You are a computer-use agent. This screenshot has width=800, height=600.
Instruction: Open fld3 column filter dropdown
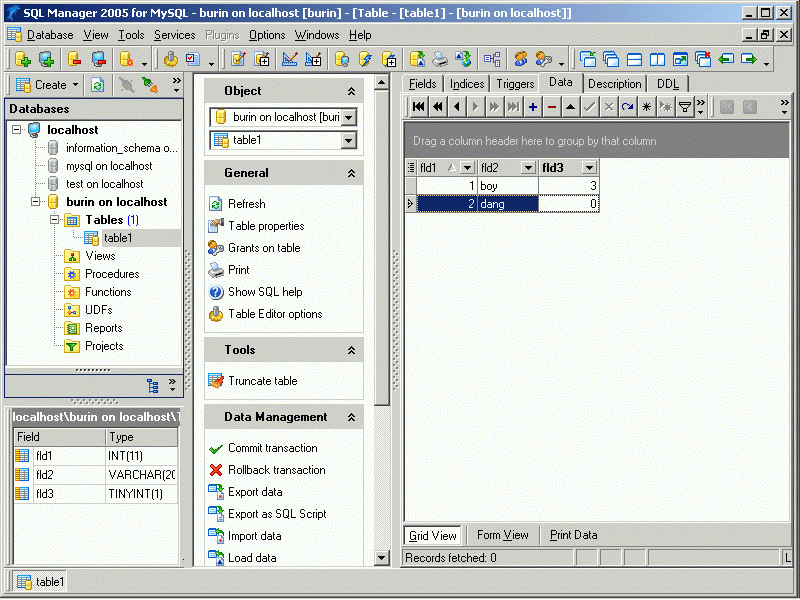[589, 167]
